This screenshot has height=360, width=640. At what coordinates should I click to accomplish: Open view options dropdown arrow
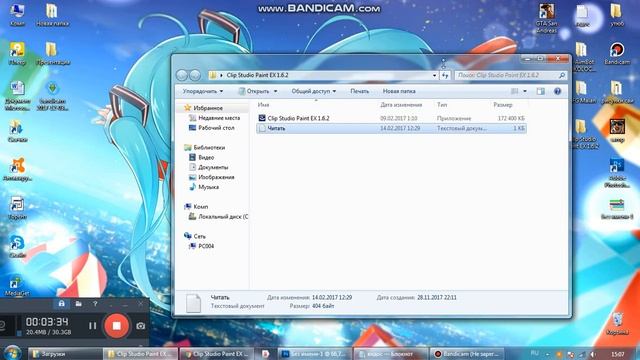click(x=525, y=91)
